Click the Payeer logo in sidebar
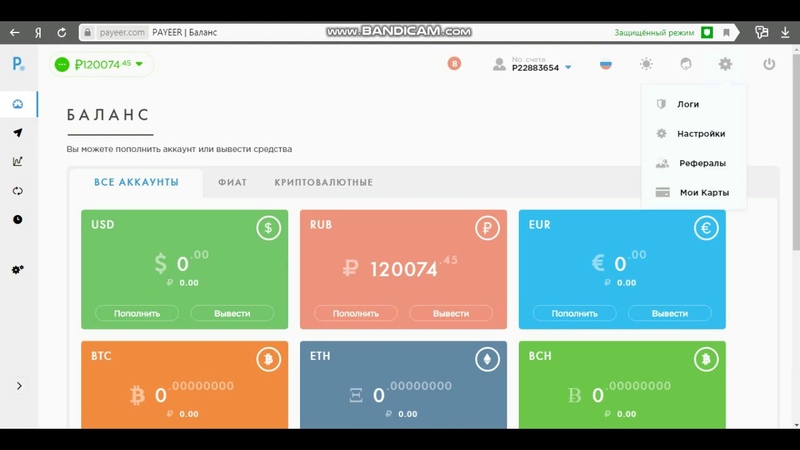This screenshot has height=450, width=800. coord(18,64)
